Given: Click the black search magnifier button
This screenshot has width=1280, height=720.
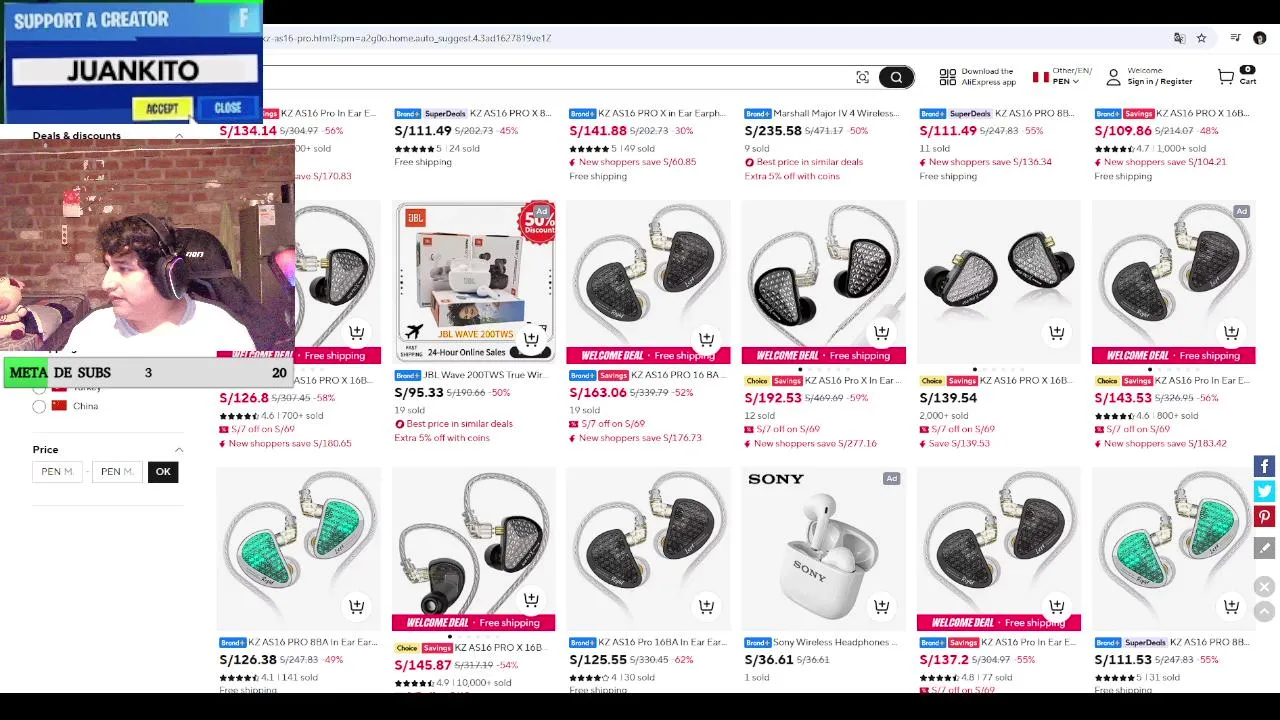Looking at the screenshot, I should (x=896, y=77).
